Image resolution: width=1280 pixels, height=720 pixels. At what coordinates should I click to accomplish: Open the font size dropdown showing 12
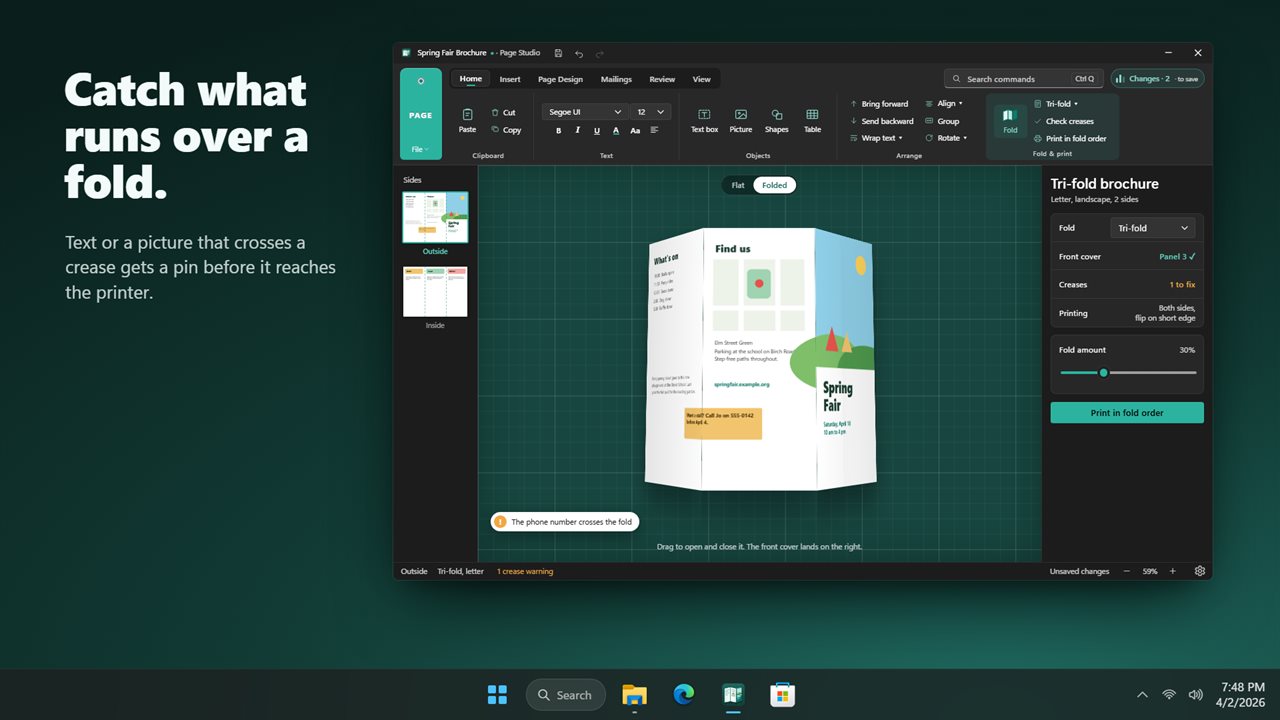[651, 112]
